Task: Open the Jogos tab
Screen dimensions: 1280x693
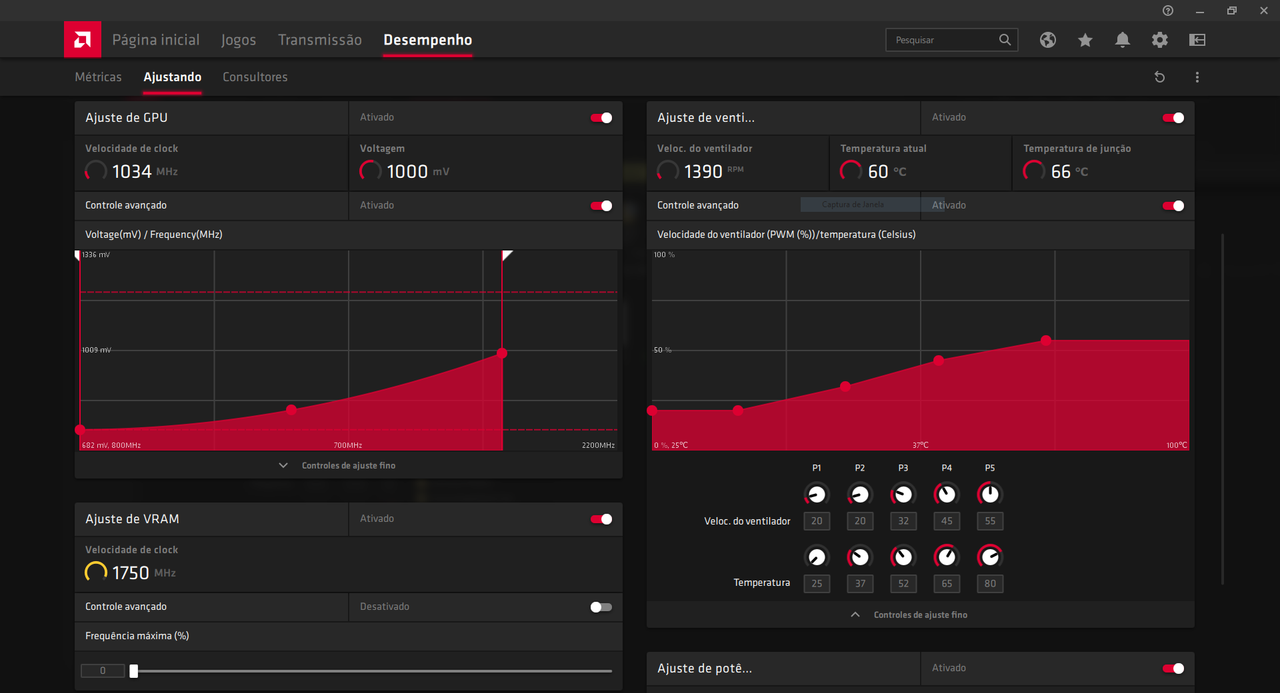Action: click(239, 40)
